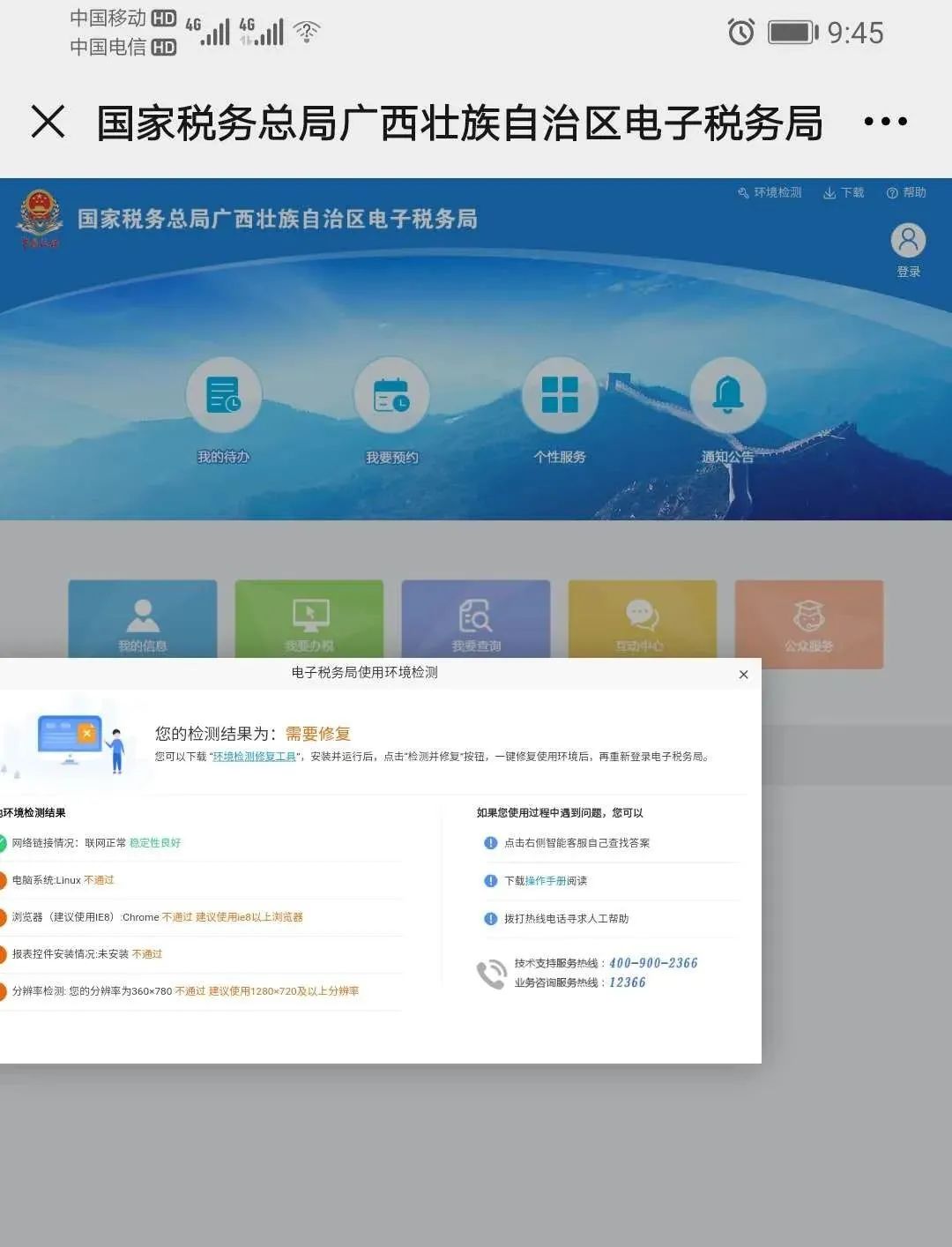Click 建议使用ie8以上浏览器 suggestion text

[x=249, y=917]
